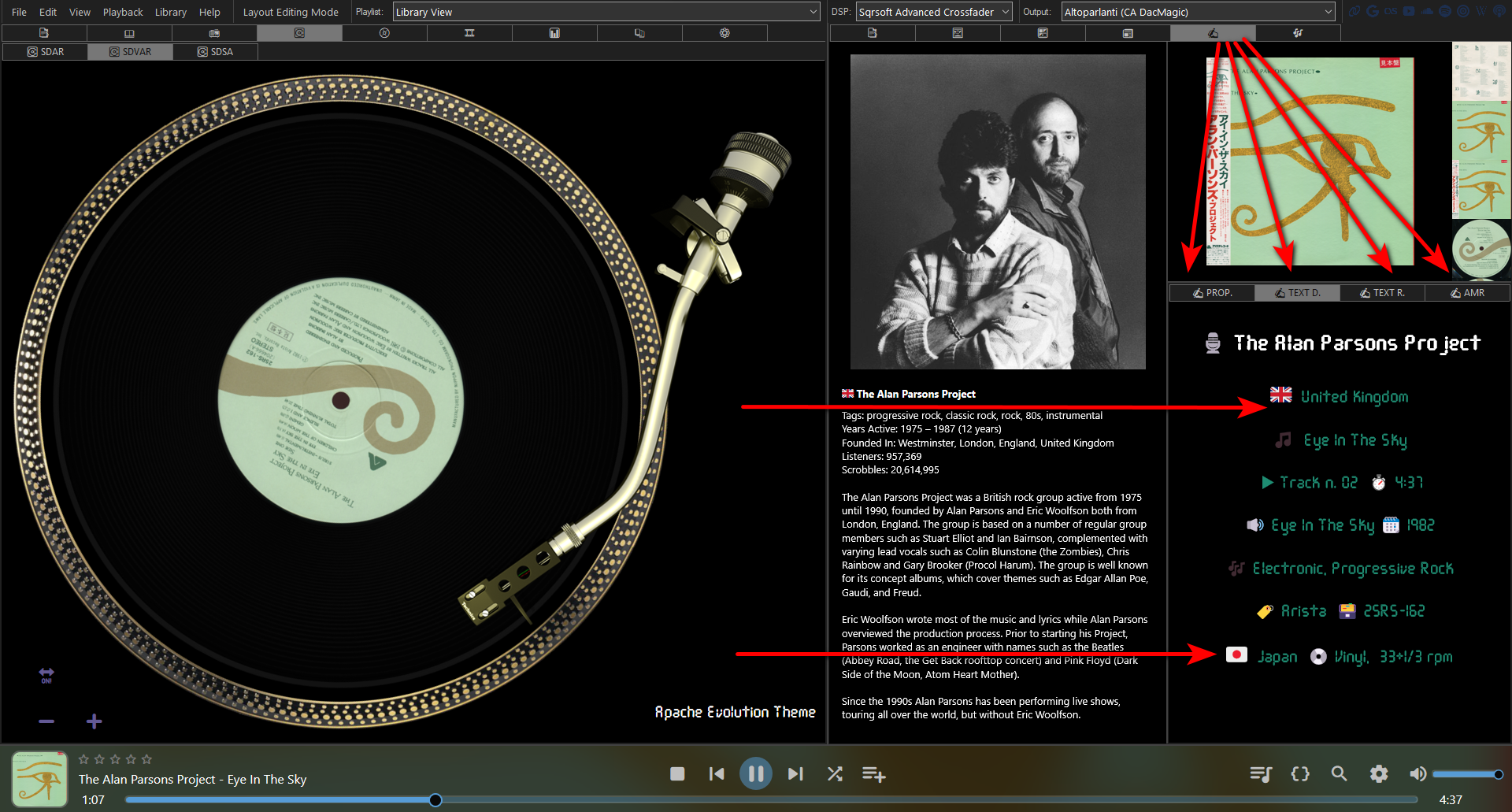
Task: Open the DSP dropdown Sqrsoft Advanced Crossfader
Action: (x=934, y=12)
